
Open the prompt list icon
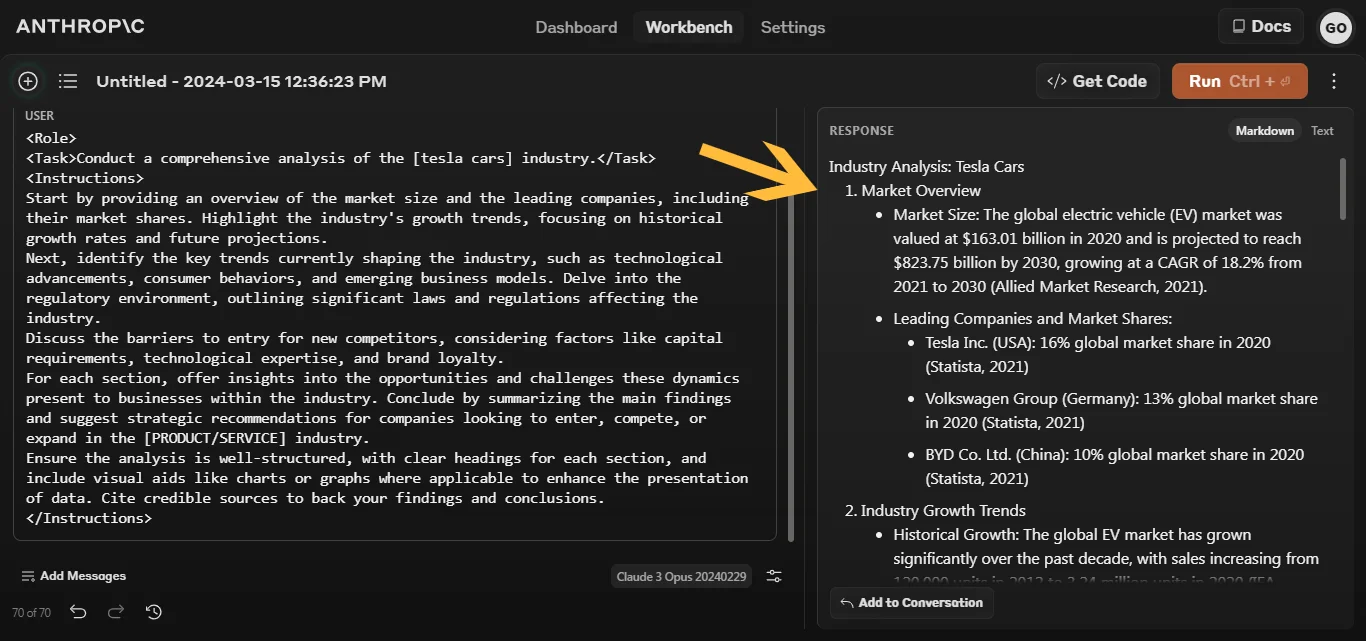tap(68, 81)
